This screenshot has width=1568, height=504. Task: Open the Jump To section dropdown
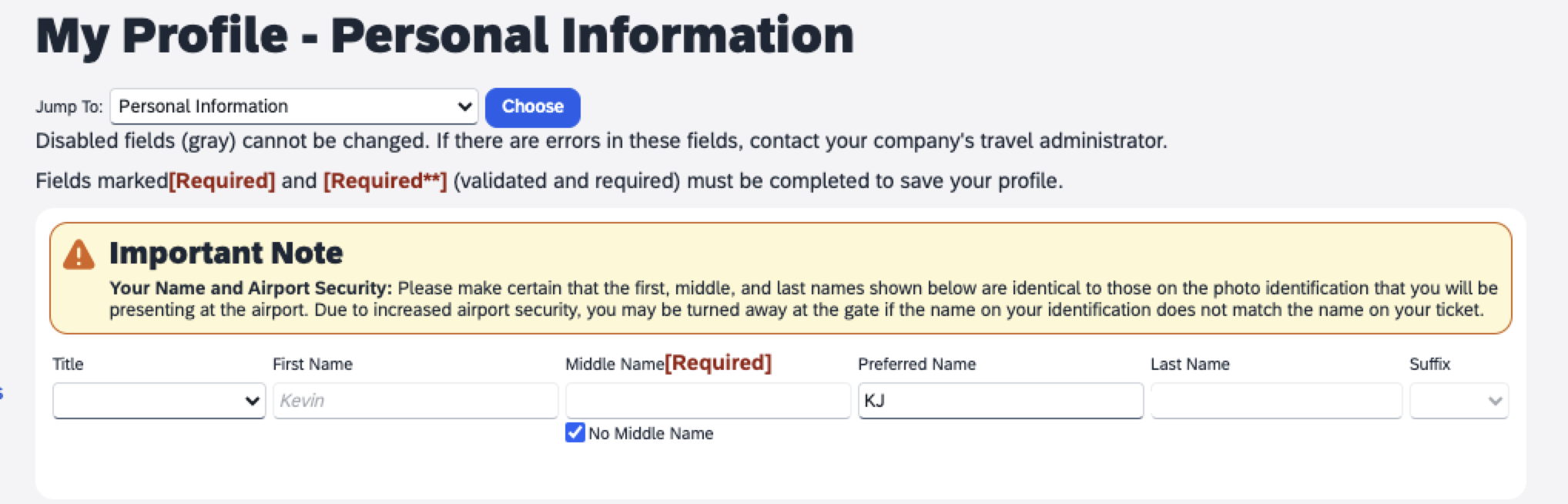293,107
